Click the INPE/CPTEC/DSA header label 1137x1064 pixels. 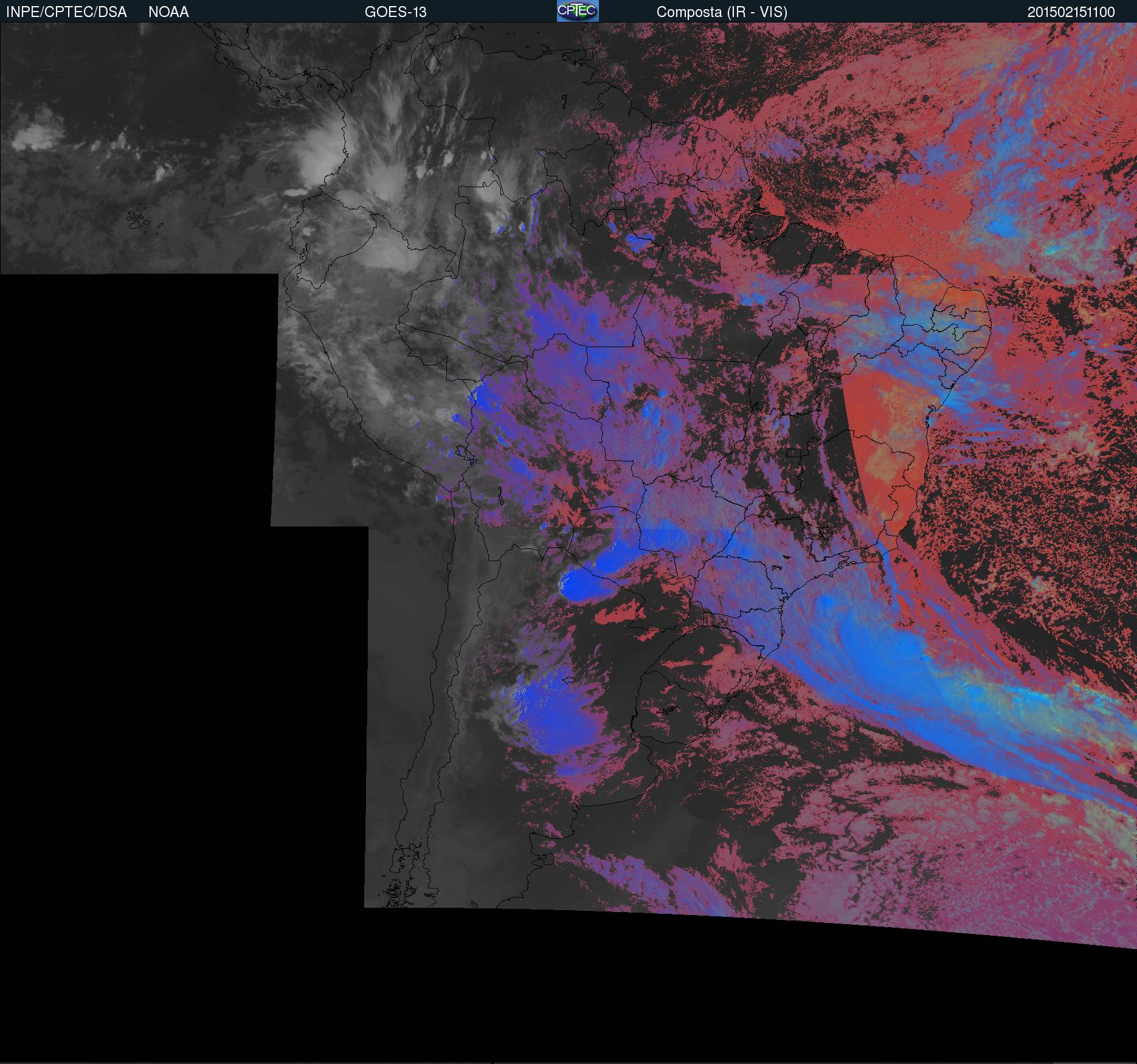(66, 12)
